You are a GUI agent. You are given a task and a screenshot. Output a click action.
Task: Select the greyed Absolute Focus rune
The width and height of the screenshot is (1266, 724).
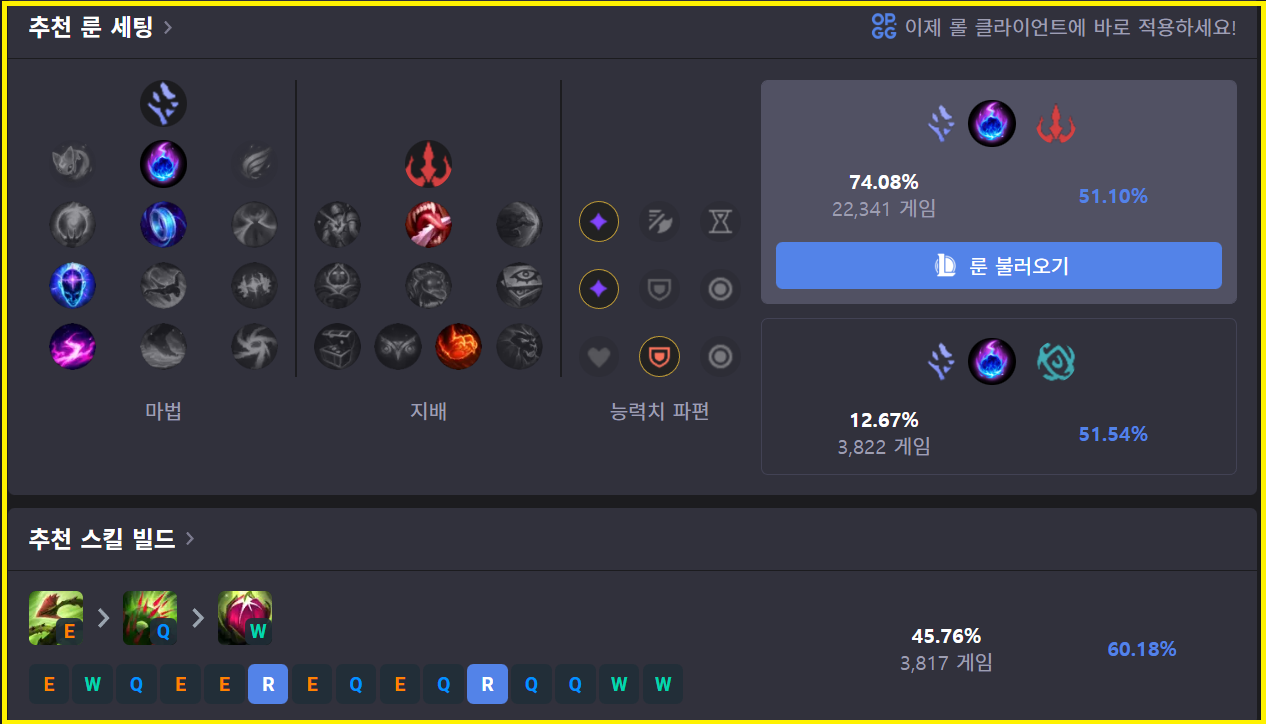(x=254, y=285)
